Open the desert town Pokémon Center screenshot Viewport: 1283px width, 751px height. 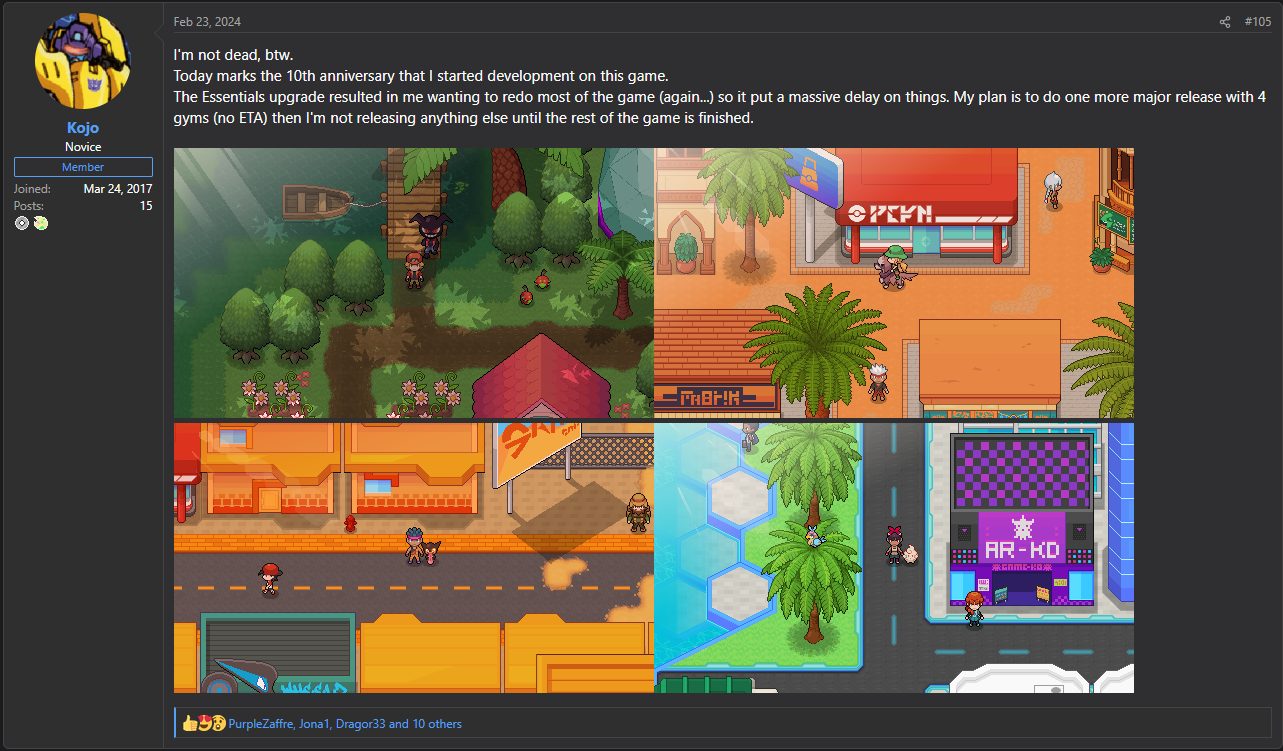(894, 283)
